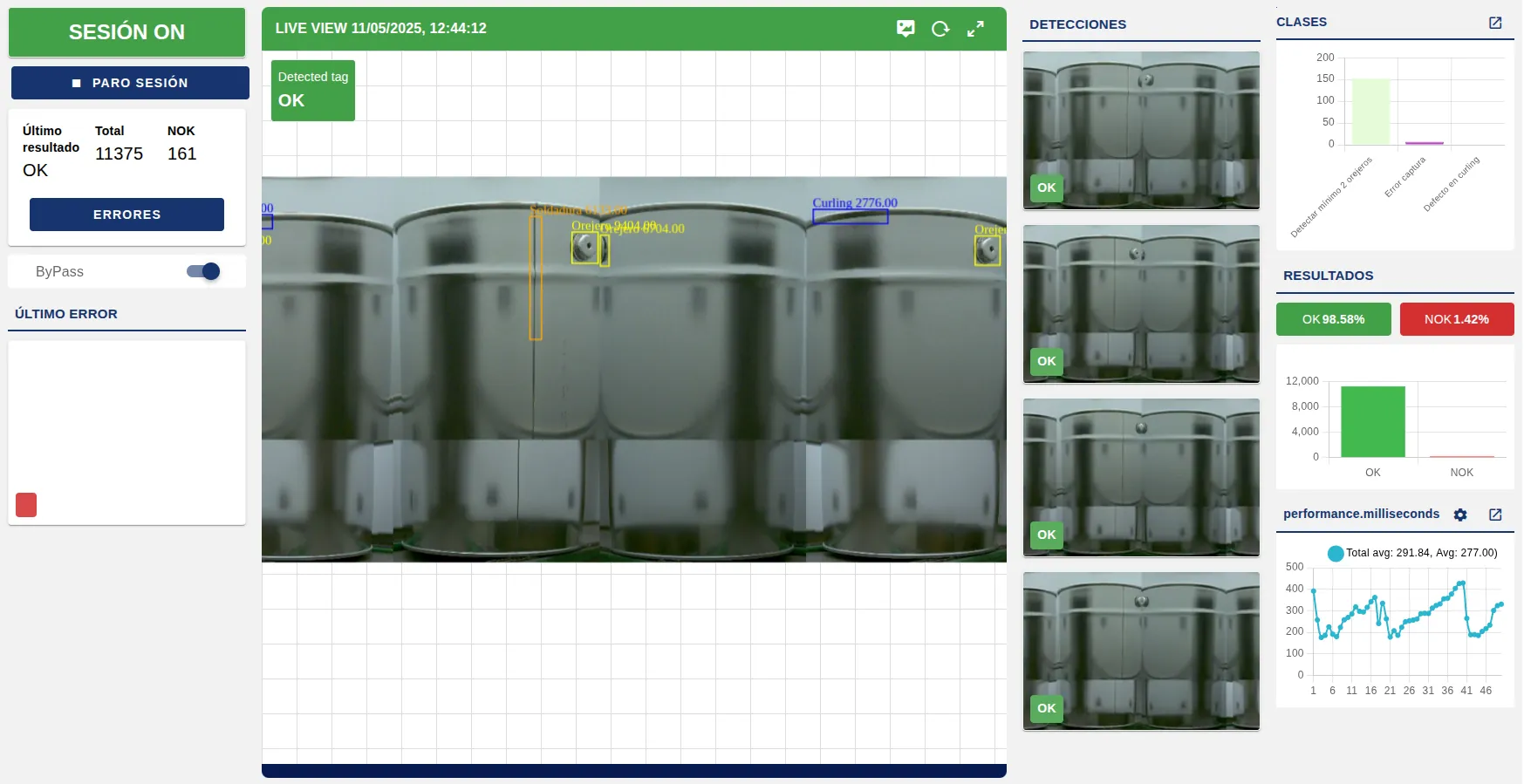This screenshot has width=1524, height=784.
Task: Open the image comment icon in Live View header
Action: tap(906, 29)
